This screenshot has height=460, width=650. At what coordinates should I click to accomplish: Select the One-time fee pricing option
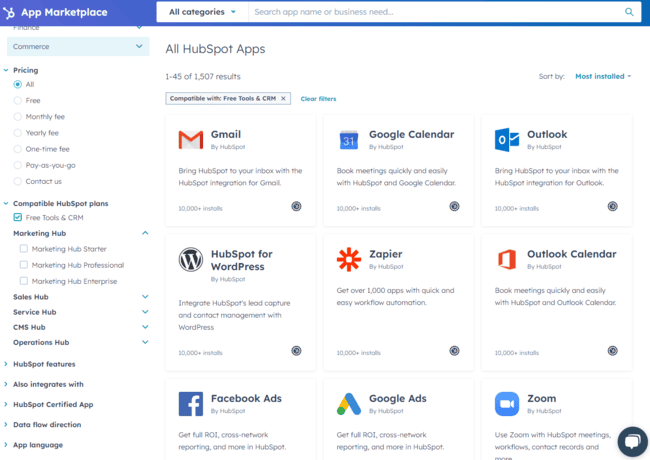coord(17,149)
